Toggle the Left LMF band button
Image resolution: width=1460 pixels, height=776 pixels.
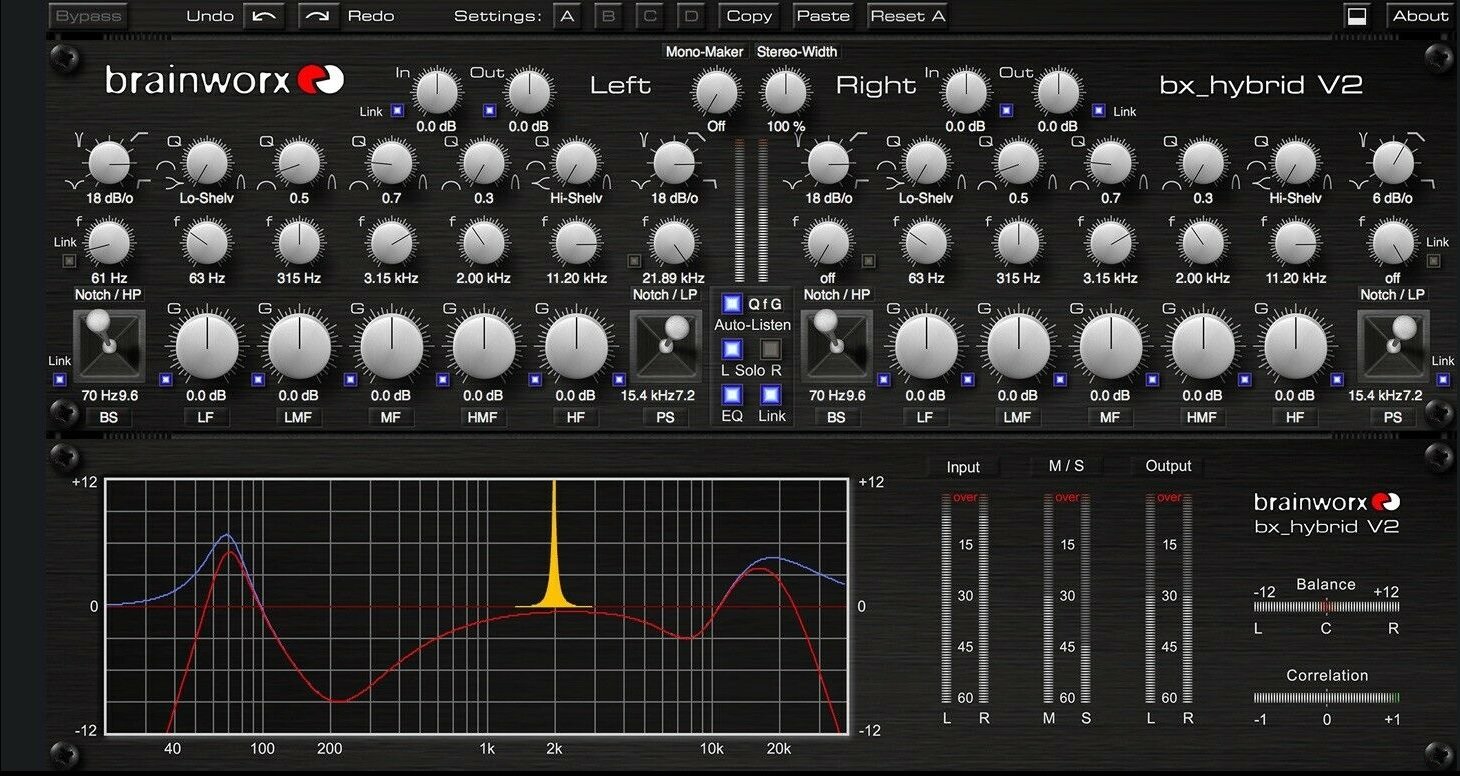[299, 417]
